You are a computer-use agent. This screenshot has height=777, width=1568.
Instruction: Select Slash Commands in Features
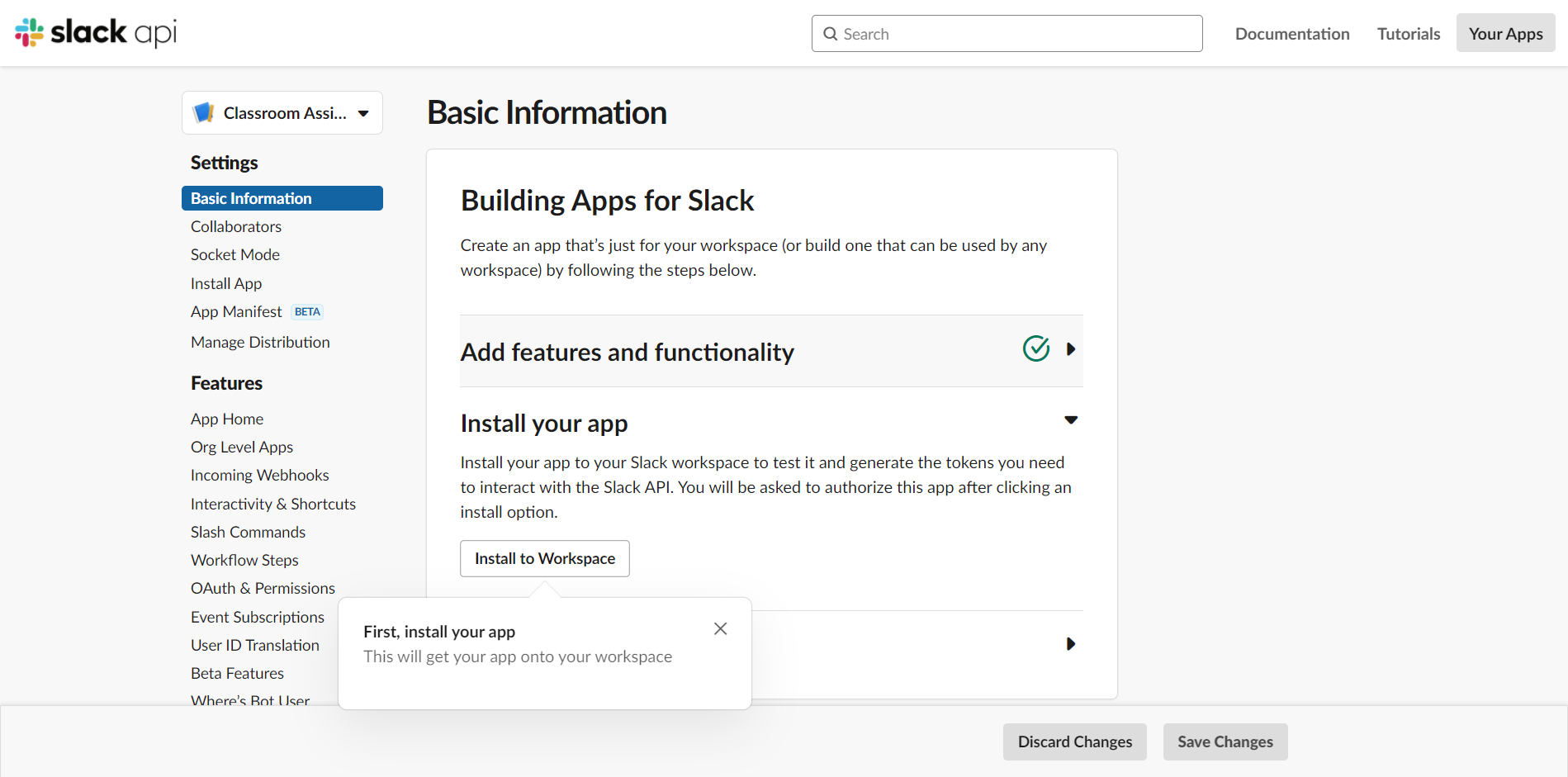[x=248, y=533]
